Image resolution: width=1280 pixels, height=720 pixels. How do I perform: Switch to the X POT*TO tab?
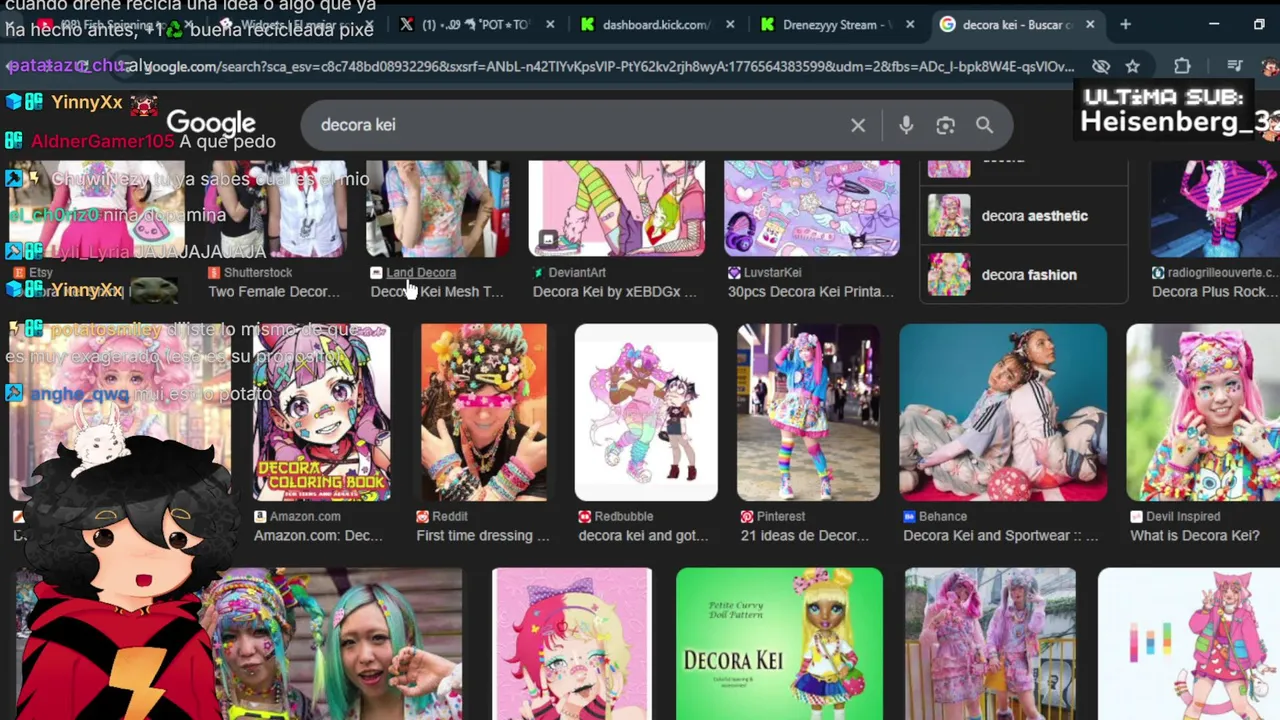point(475,24)
